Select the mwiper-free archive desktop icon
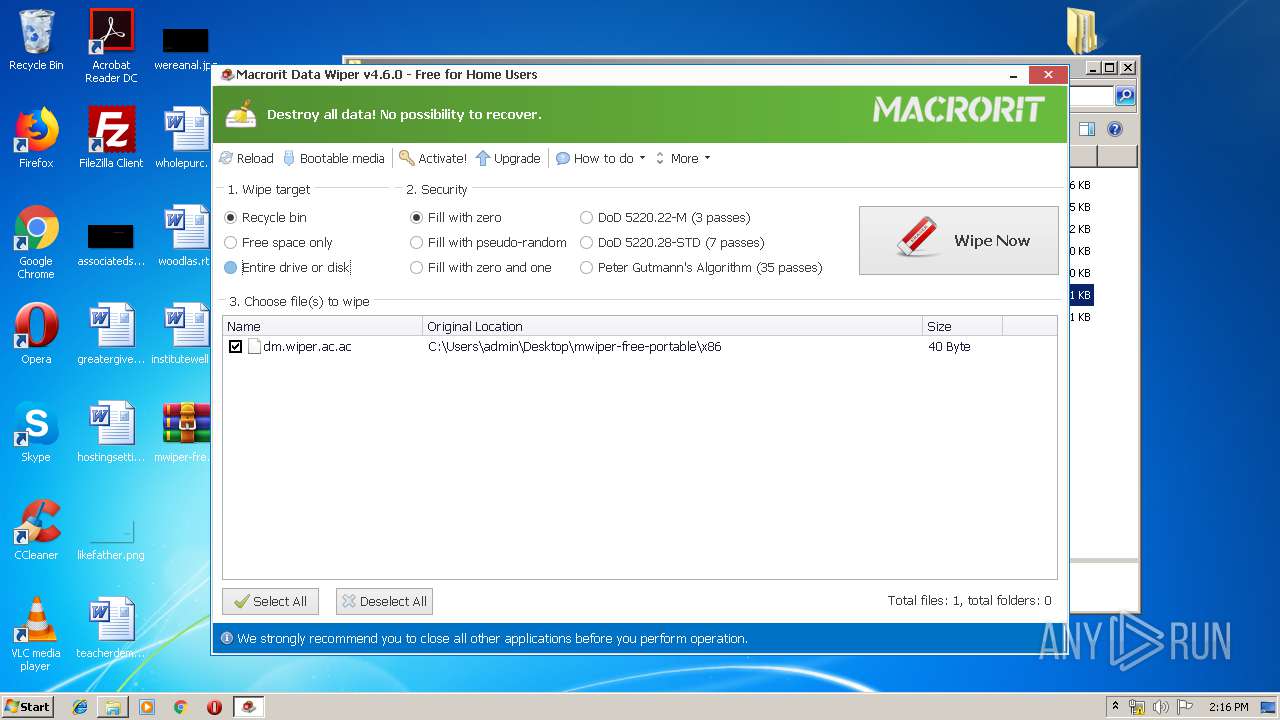The width and height of the screenshot is (1280, 720). coord(186,432)
